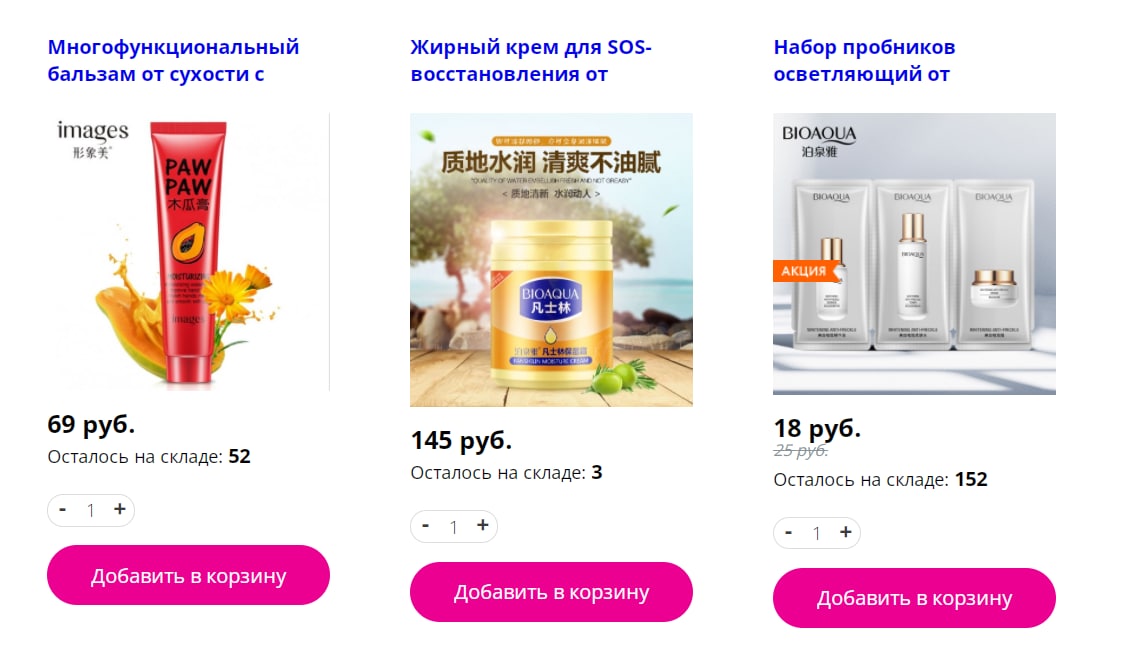Decrease quantity of the 18 руб. sample set
Viewport: 1128px width, 670px height.
click(x=788, y=533)
